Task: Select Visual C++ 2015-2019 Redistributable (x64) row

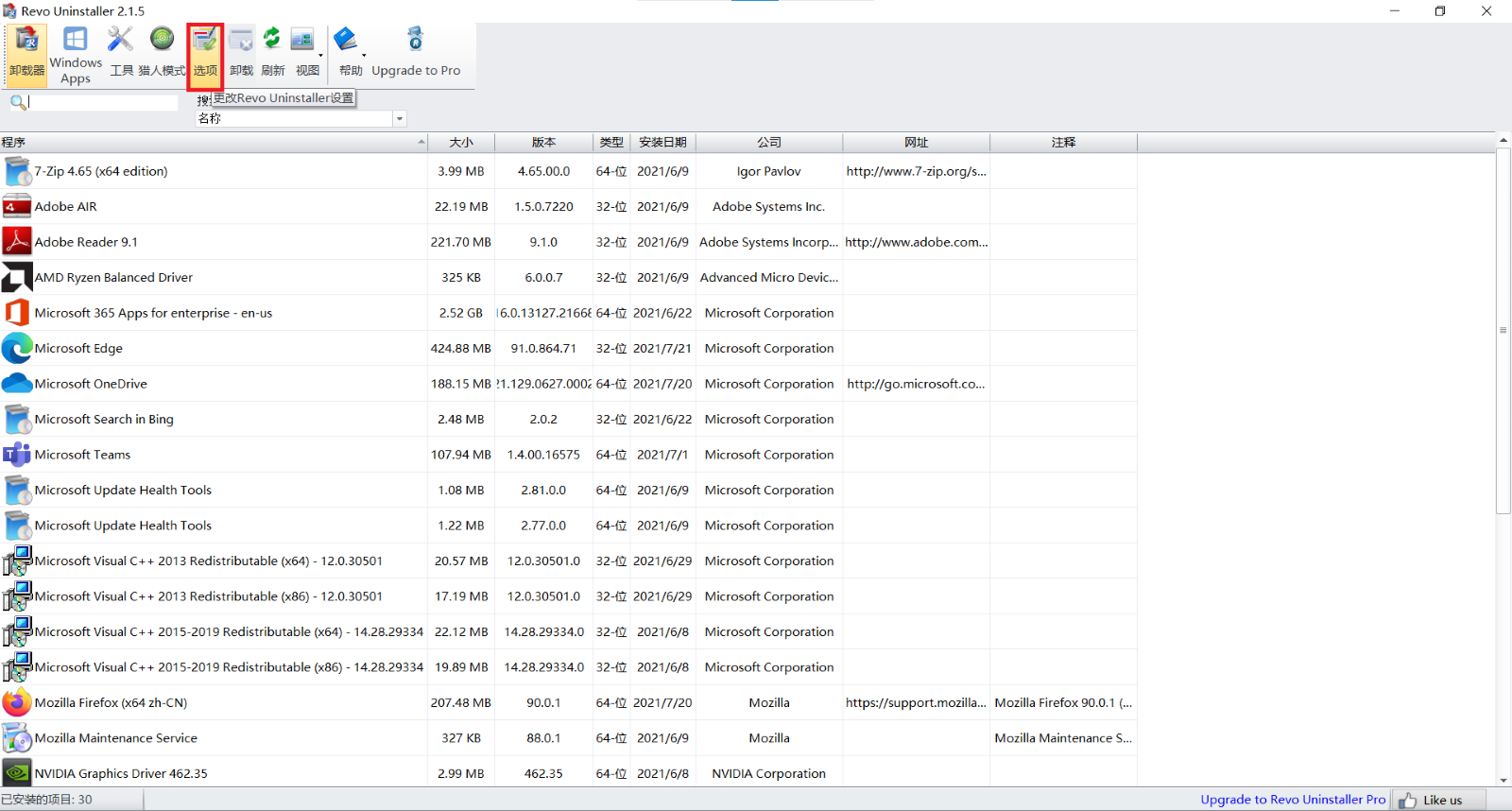Action: (568, 631)
